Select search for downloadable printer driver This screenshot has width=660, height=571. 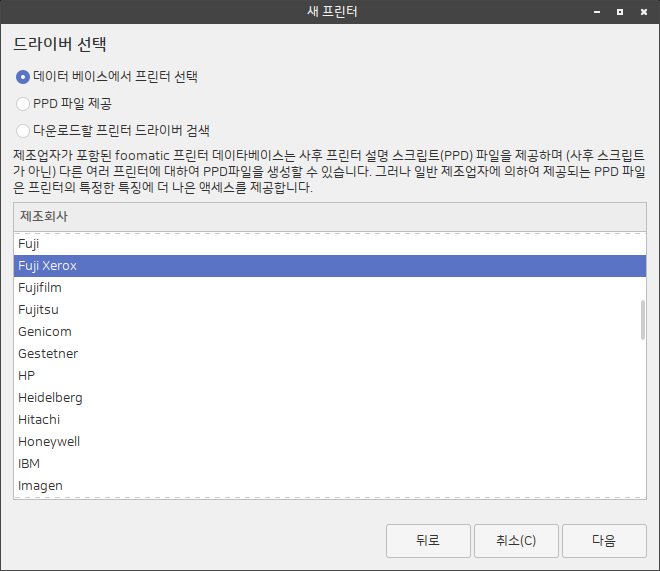coord(23,130)
